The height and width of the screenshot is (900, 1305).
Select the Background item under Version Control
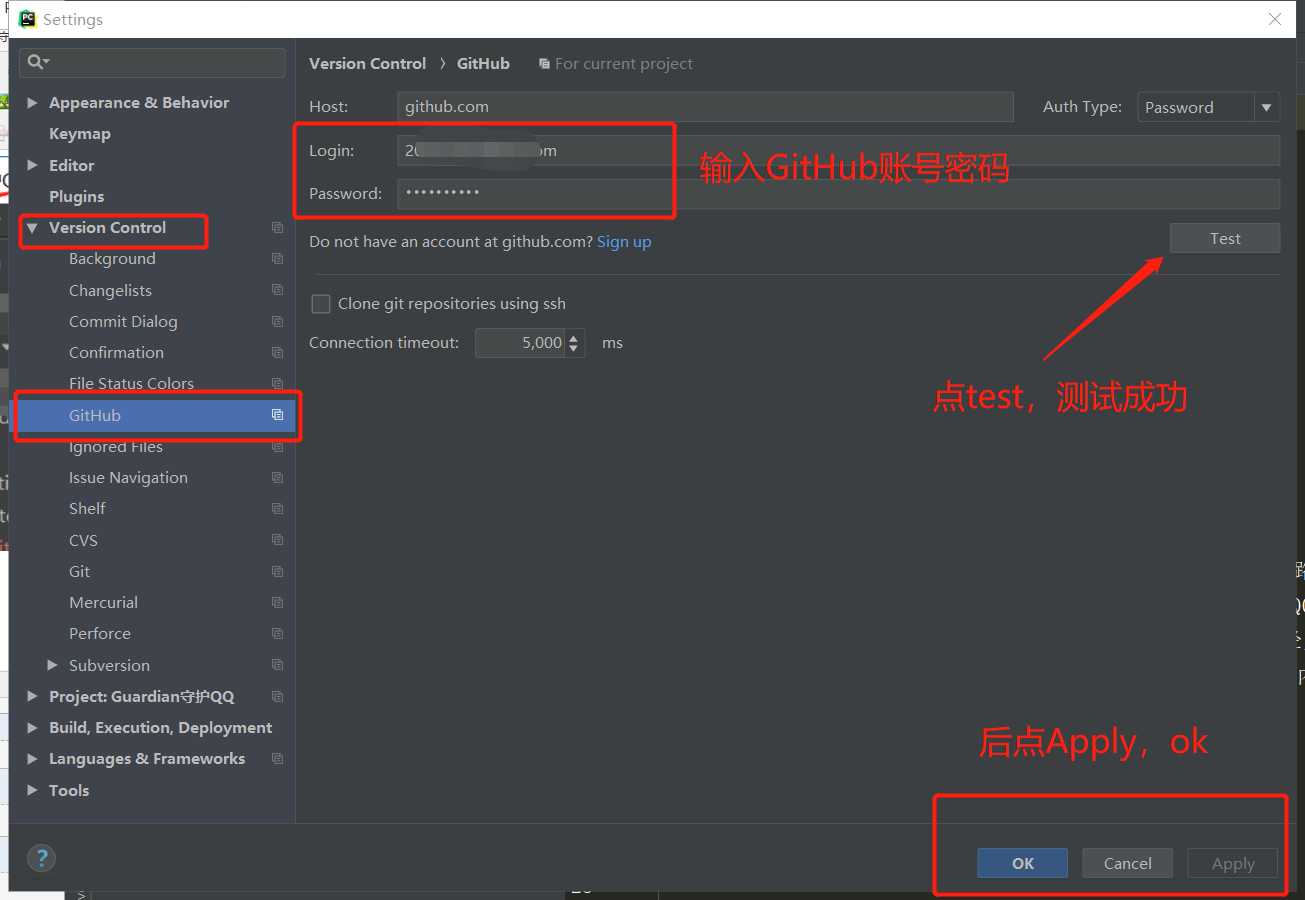point(112,259)
